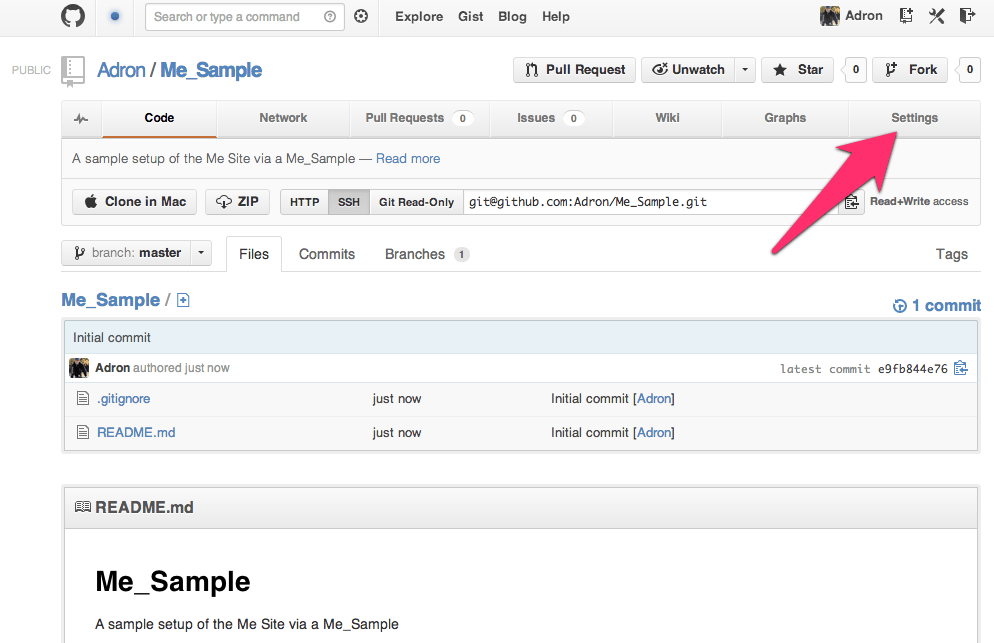The image size is (994, 643).
Task: Click the latest commit e9fb844e76 hash
Action: pos(912,369)
